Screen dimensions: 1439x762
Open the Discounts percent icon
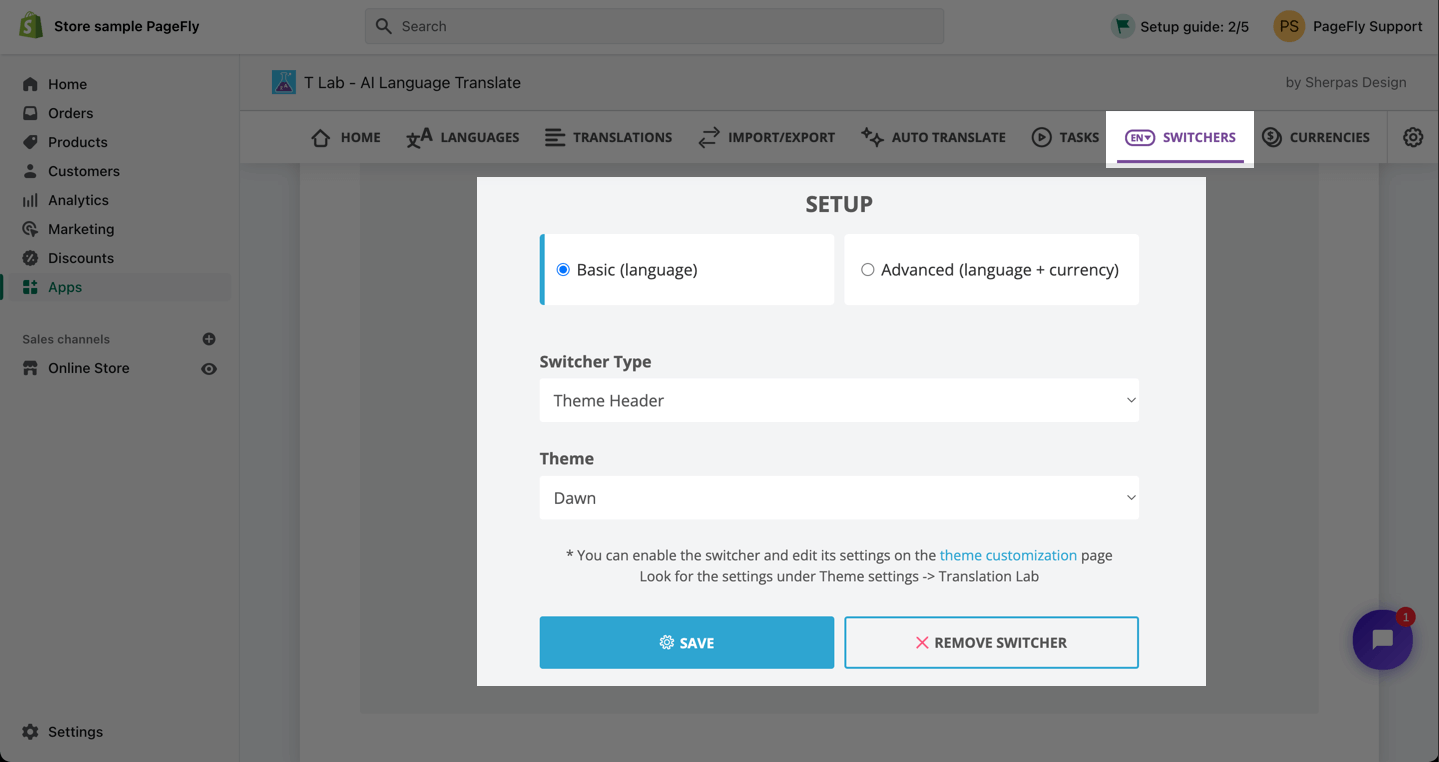[30, 258]
